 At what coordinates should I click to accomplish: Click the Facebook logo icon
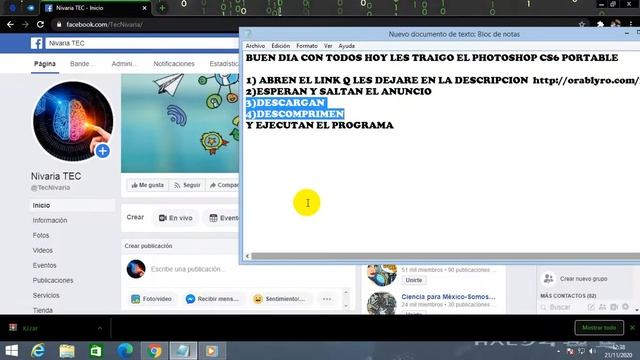36,43
